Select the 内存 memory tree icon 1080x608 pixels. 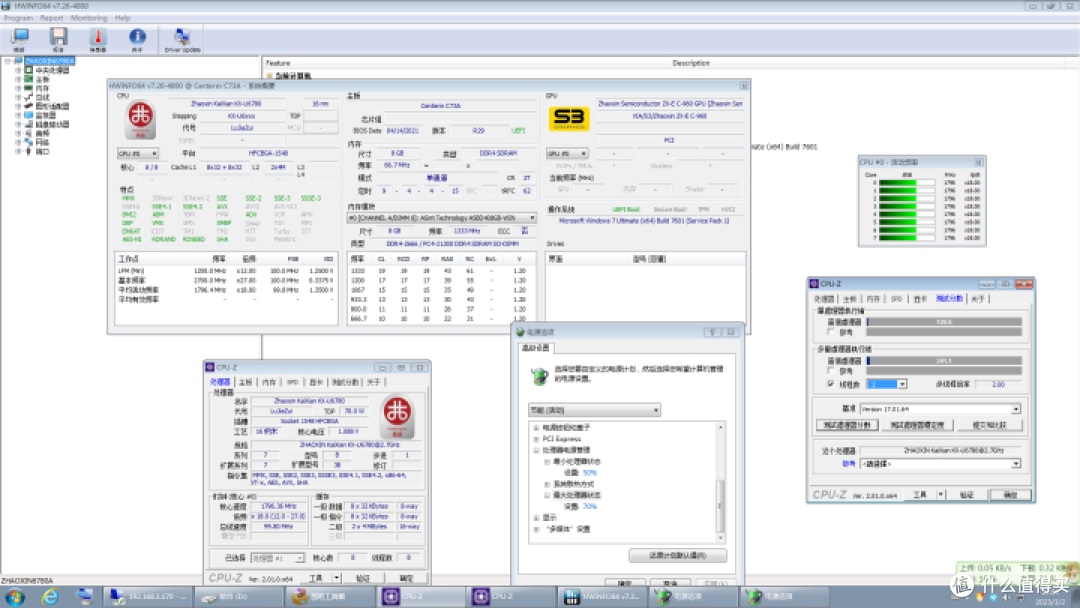click(29, 88)
